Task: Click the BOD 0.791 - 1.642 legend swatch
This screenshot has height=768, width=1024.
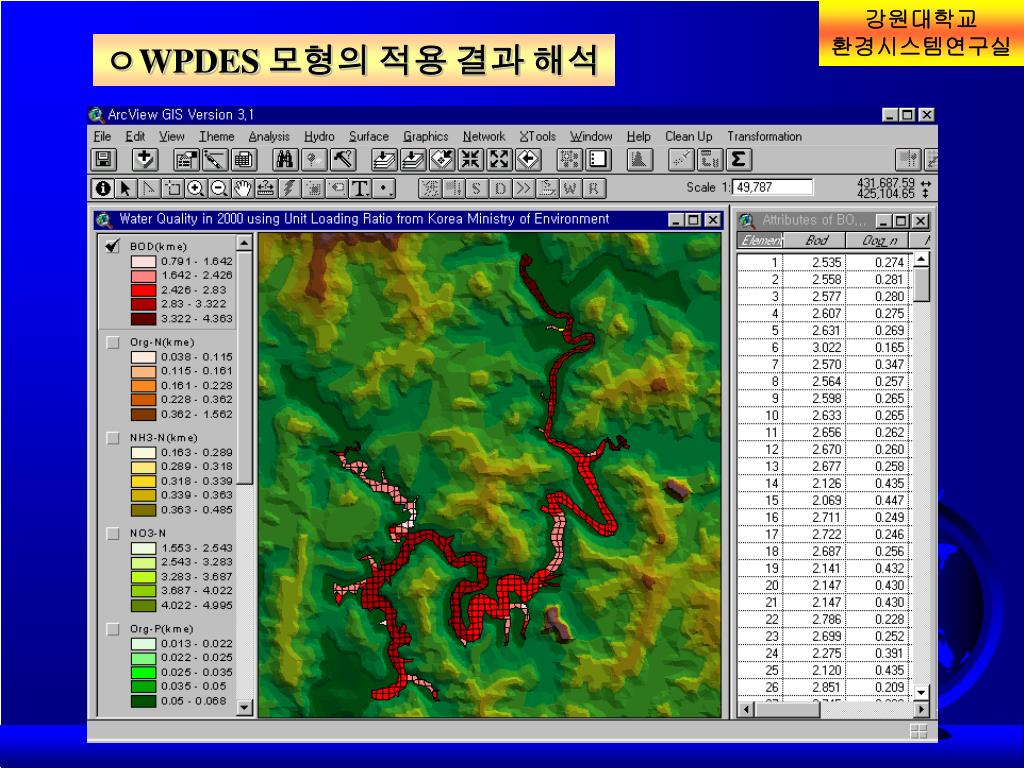Action: tap(143, 261)
